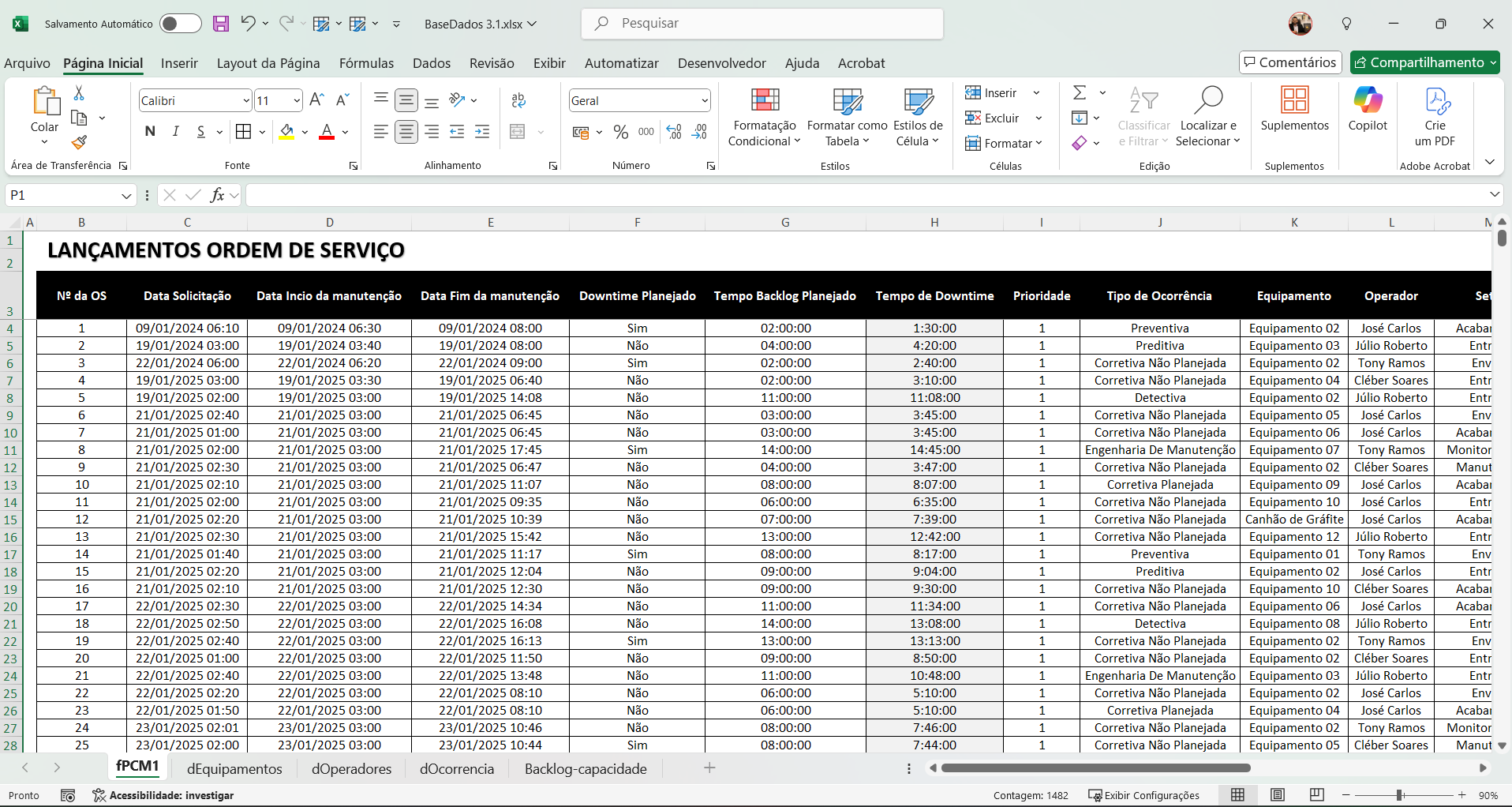
Task: Click the percent style icon
Action: point(621,133)
